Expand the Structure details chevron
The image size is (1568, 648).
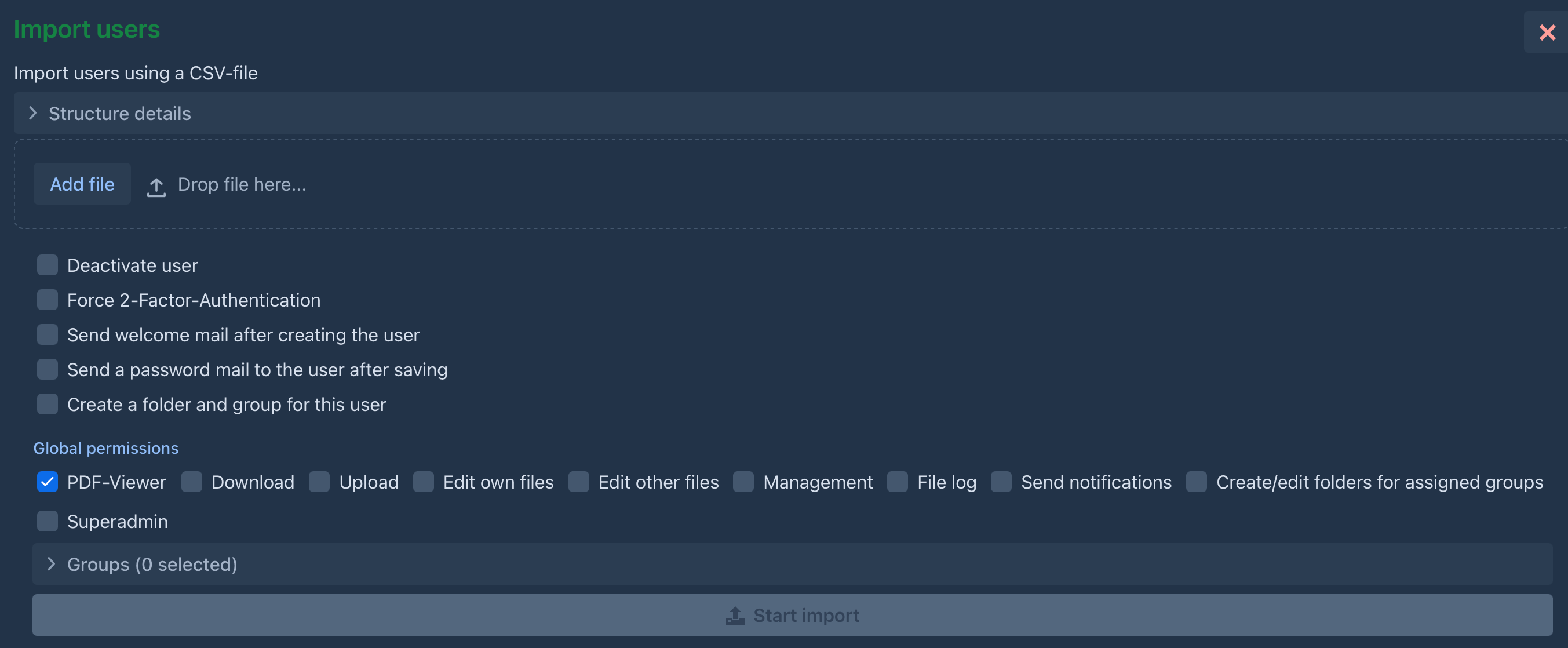click(x=33, y=113)
